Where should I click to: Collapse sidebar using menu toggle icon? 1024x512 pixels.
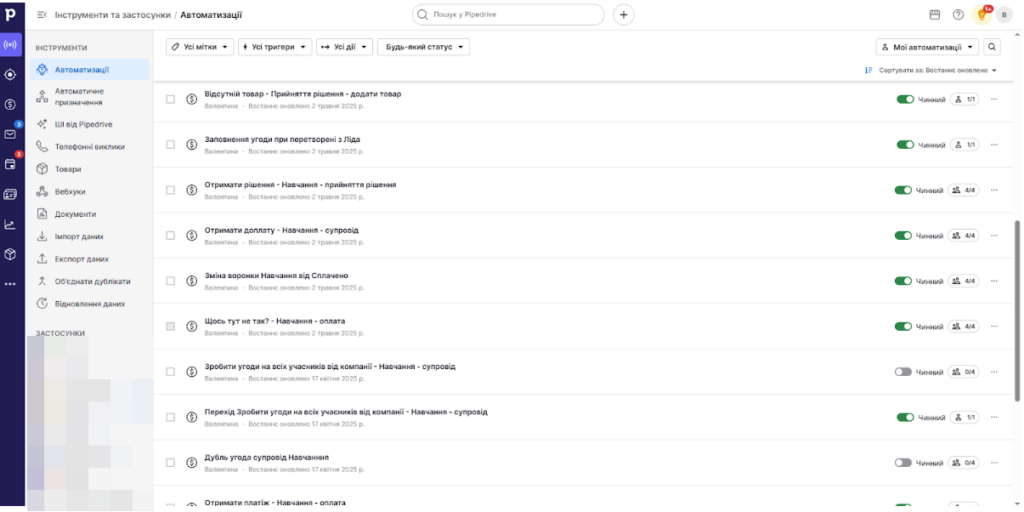click(x=42, y=14)
